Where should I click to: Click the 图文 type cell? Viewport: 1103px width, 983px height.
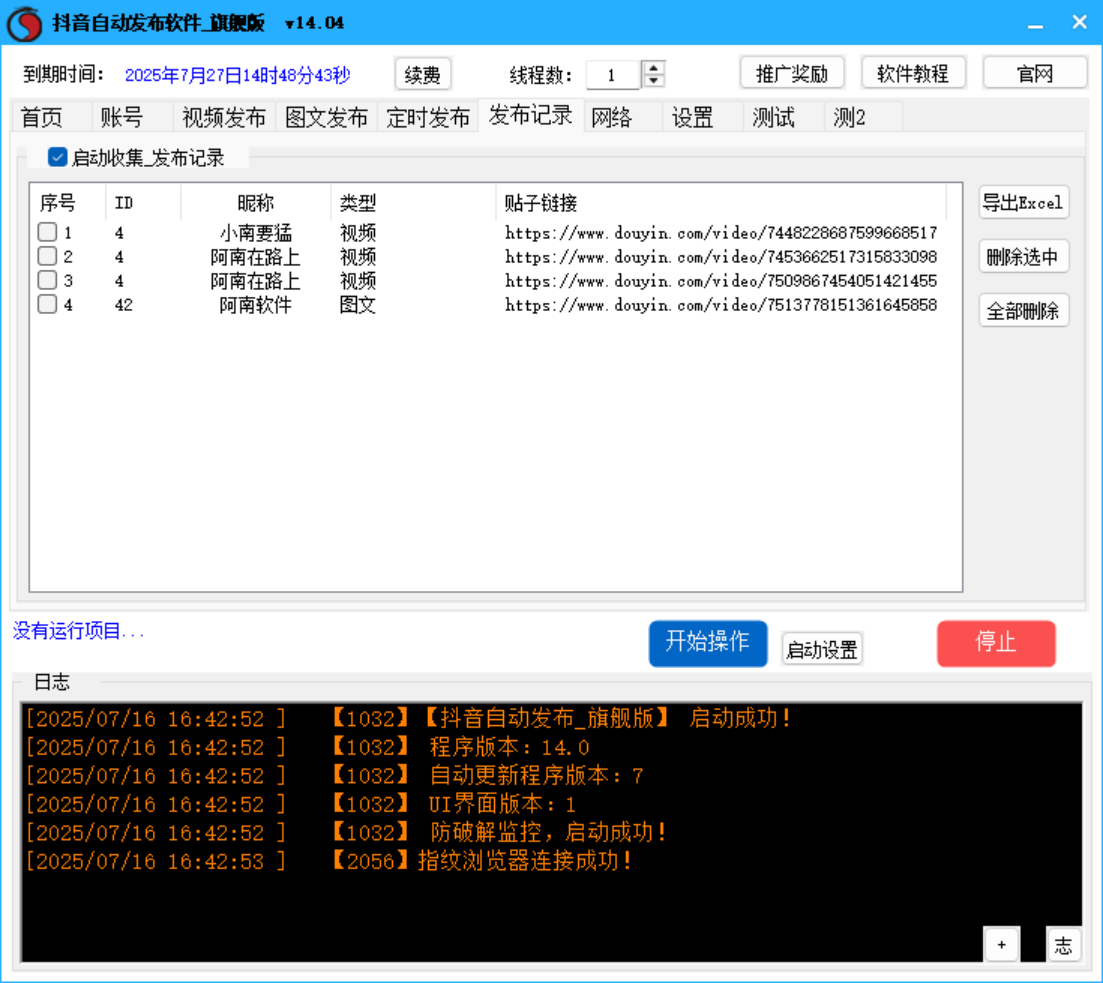[358, 305]
